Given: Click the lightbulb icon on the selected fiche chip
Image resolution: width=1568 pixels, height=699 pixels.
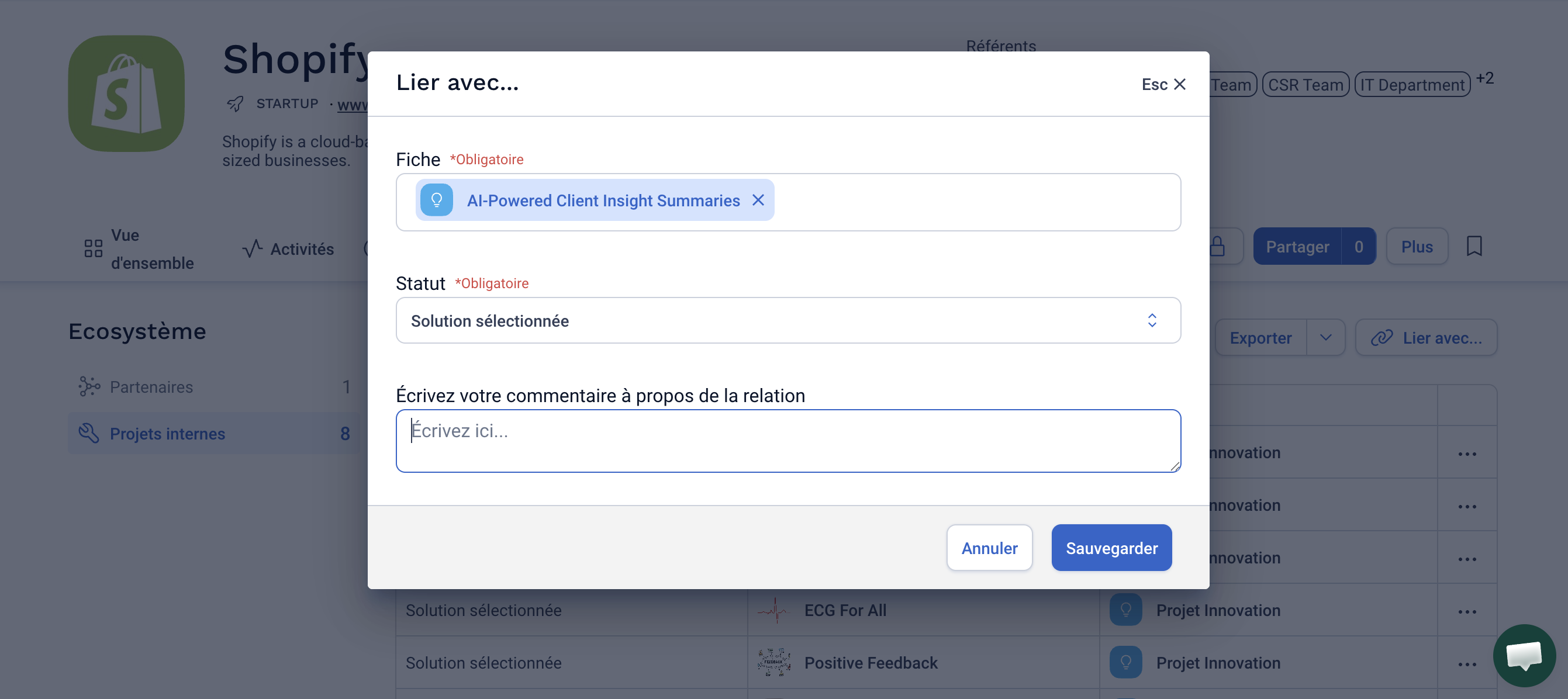Looking at the screenshot, I should (437, 200).
